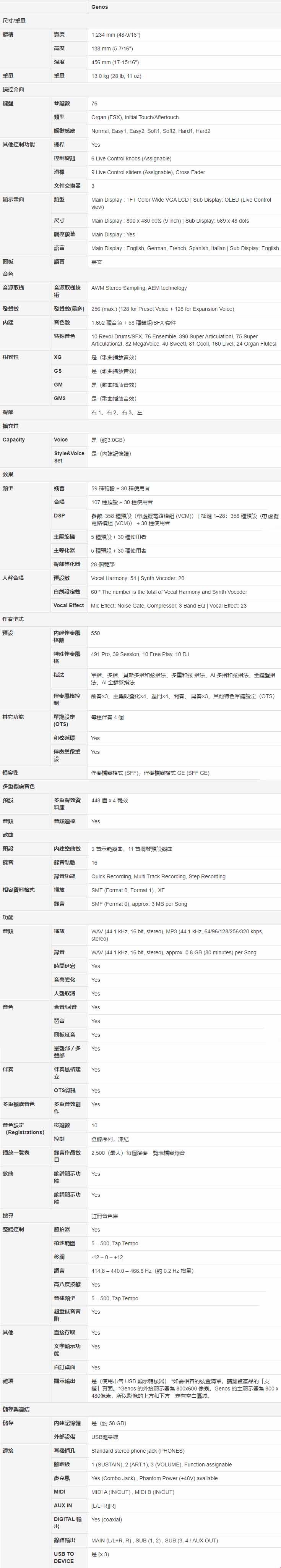Image resolution: width=281 pixels, height=1568 pixels.
Task: Select 'Quick Recording, Multi Track Recording, Step Recording'
Action: [159, 876]
